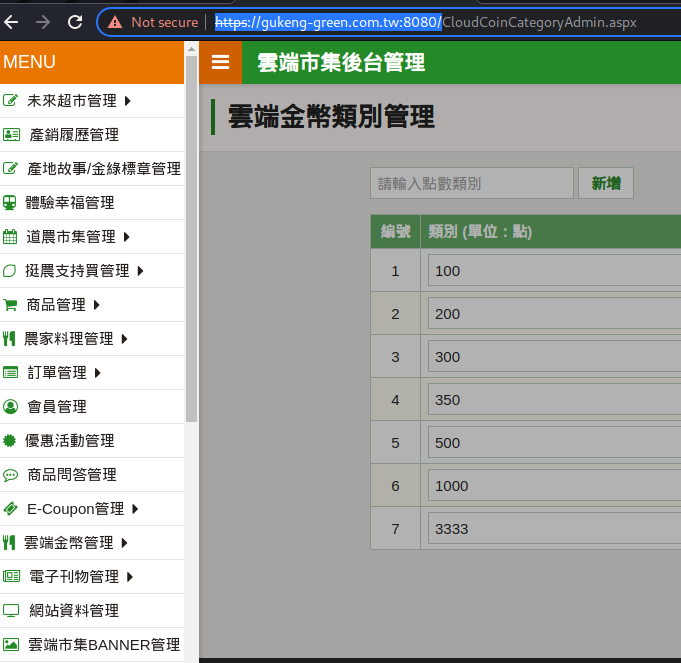This screenshot has width=681, height=663.
Task: Click the monitor icon beside 網站資料管理
Action: pos(11,611)
